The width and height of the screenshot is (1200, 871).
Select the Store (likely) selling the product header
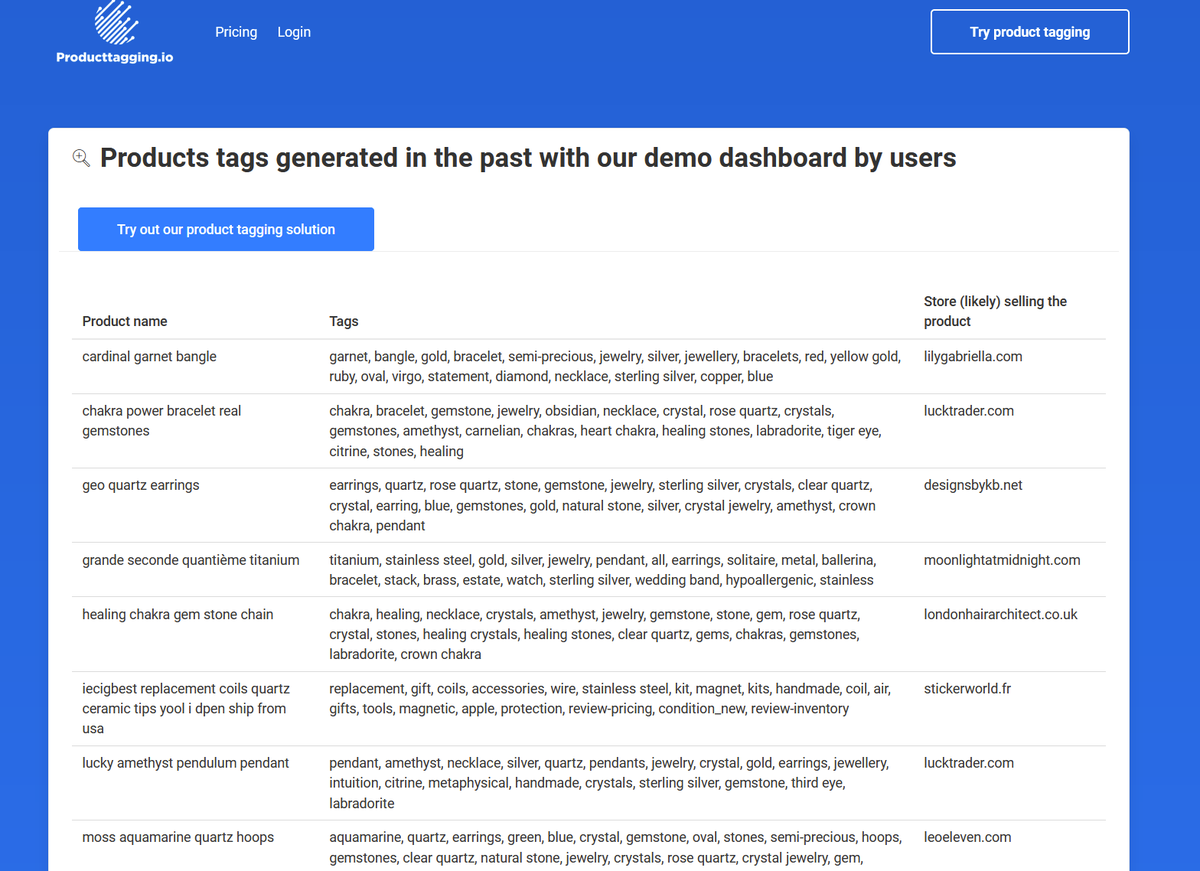[995, 311]
